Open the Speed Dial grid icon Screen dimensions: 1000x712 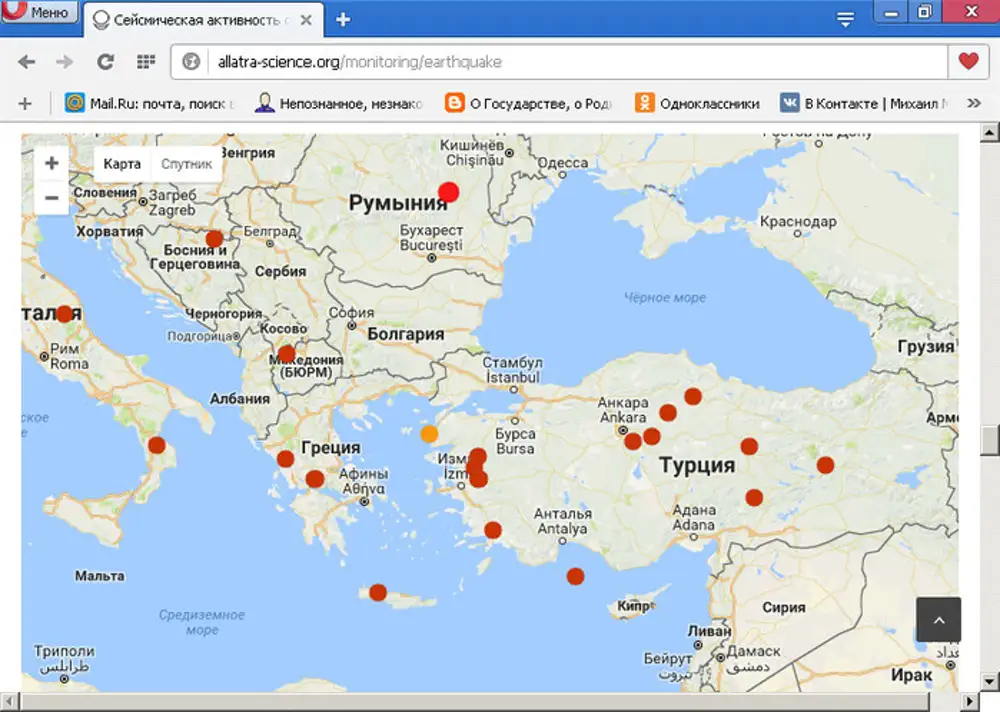tap(146, 62)
